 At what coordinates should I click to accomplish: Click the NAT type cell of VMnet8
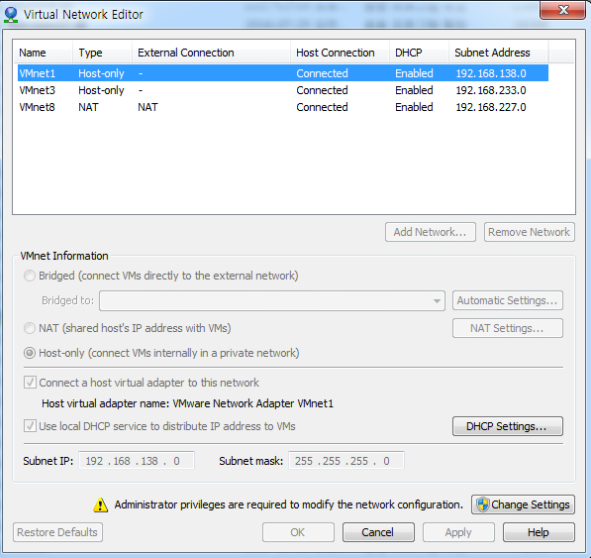pos(88,107)
